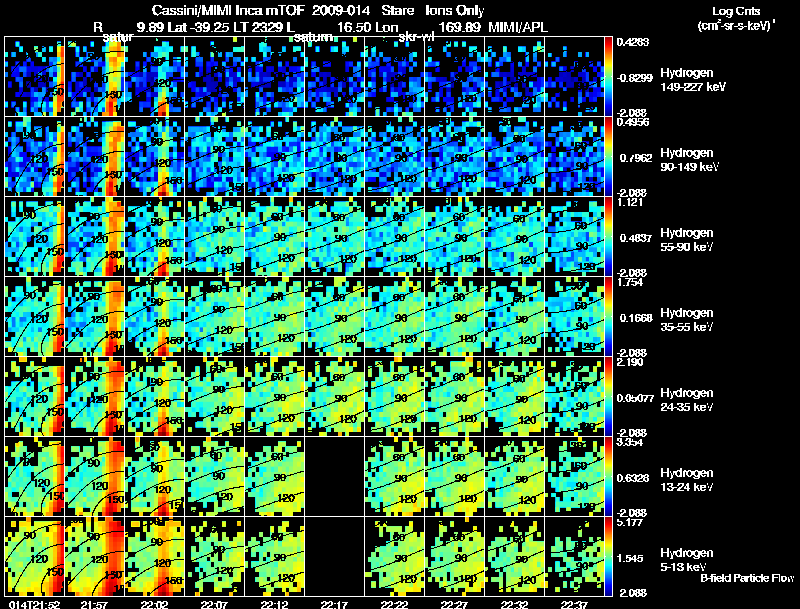
Task: Click the '22:27' time label
Action: tap(454, 604)
